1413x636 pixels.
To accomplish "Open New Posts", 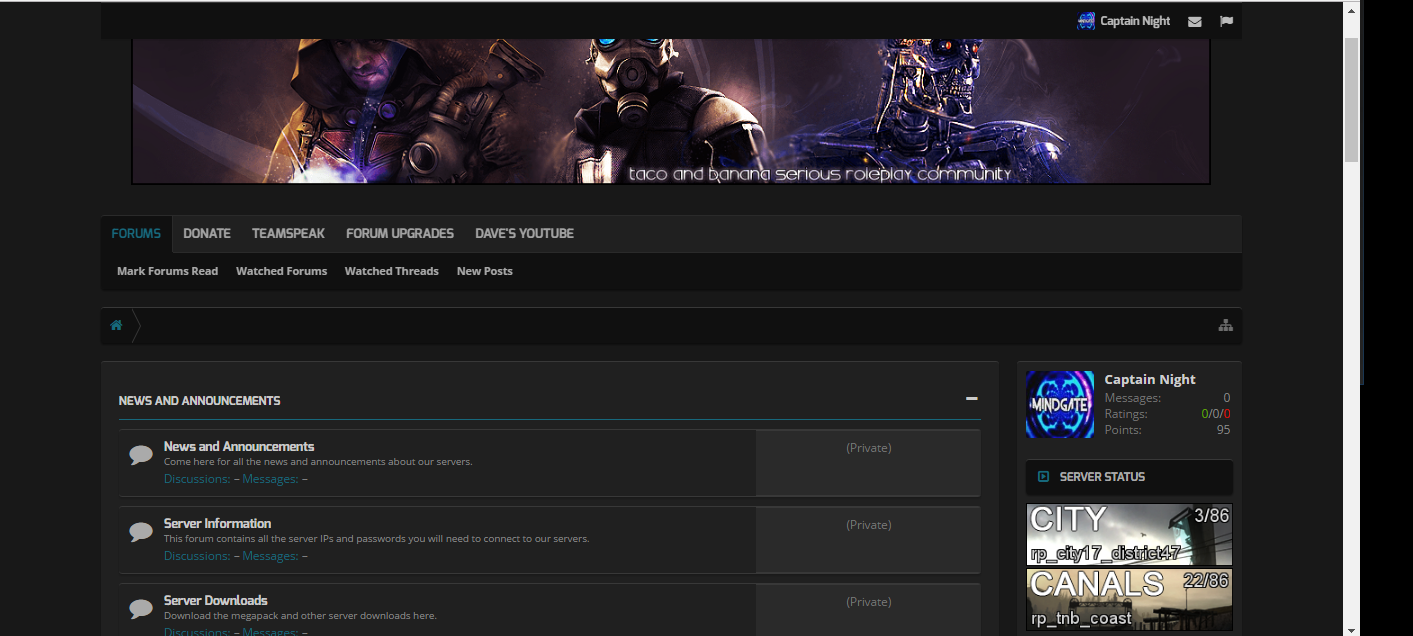I will click(x=485, y=271).
